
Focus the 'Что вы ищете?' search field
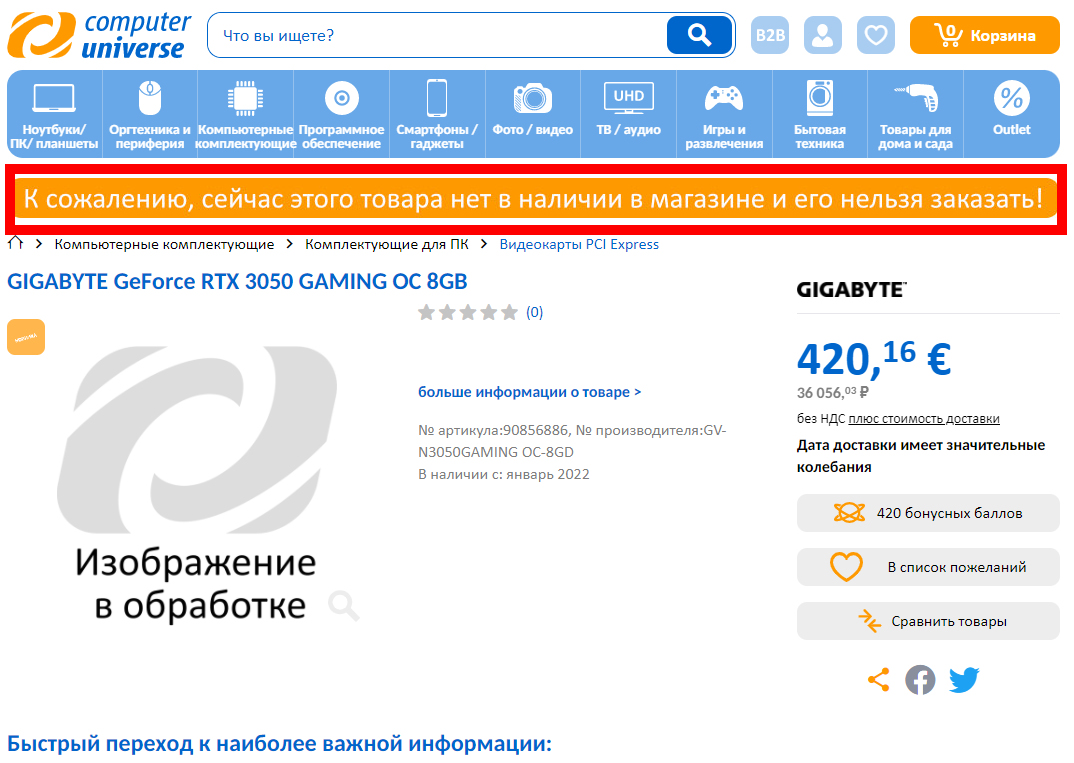438,35
